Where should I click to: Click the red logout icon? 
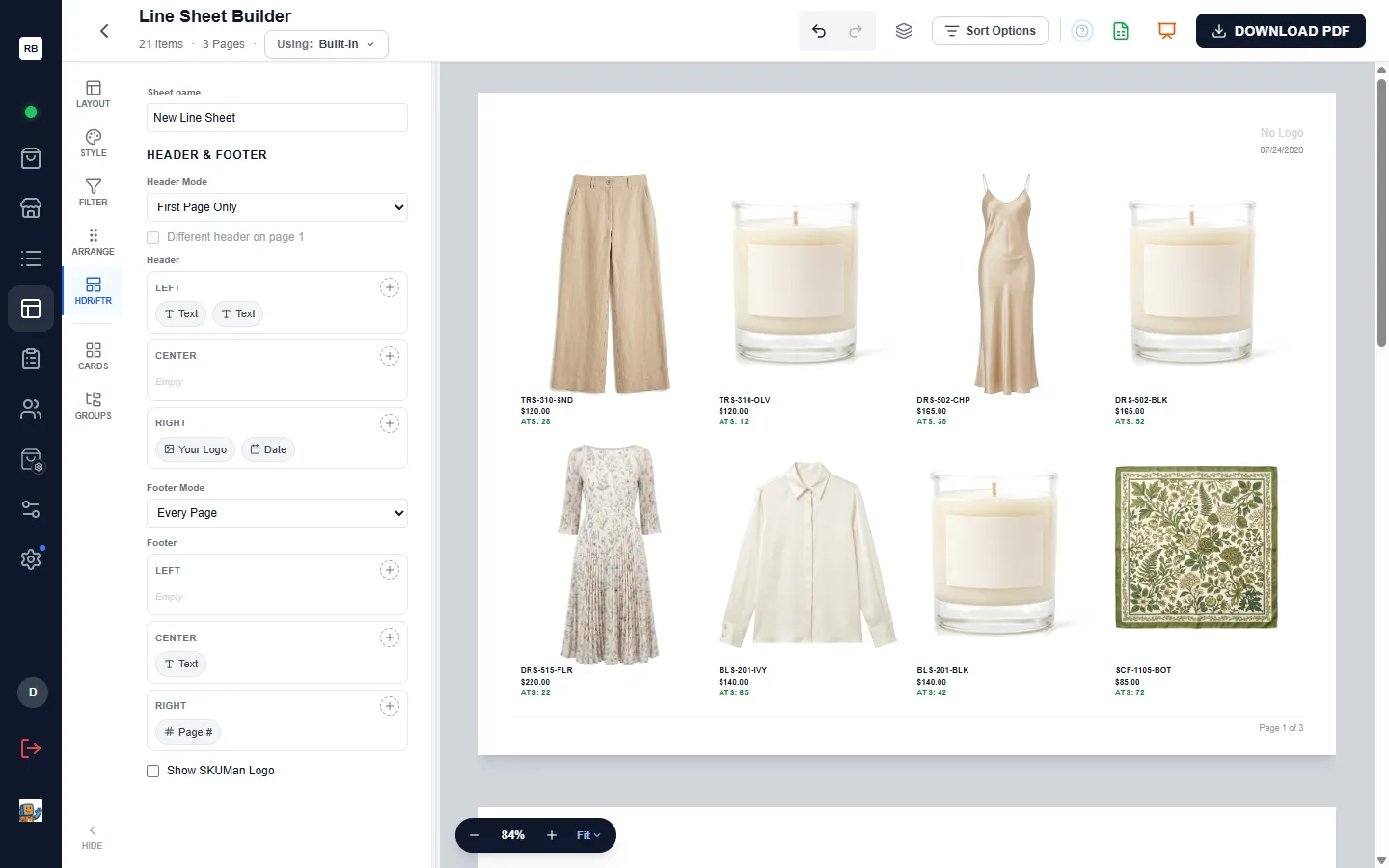pos(31,748)
